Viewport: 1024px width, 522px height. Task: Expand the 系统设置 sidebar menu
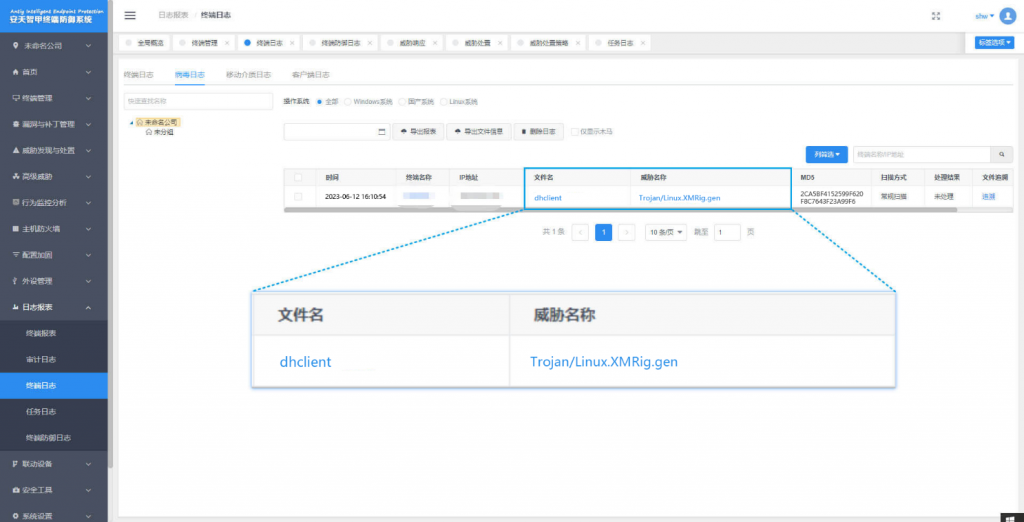[x=54, y=515]
